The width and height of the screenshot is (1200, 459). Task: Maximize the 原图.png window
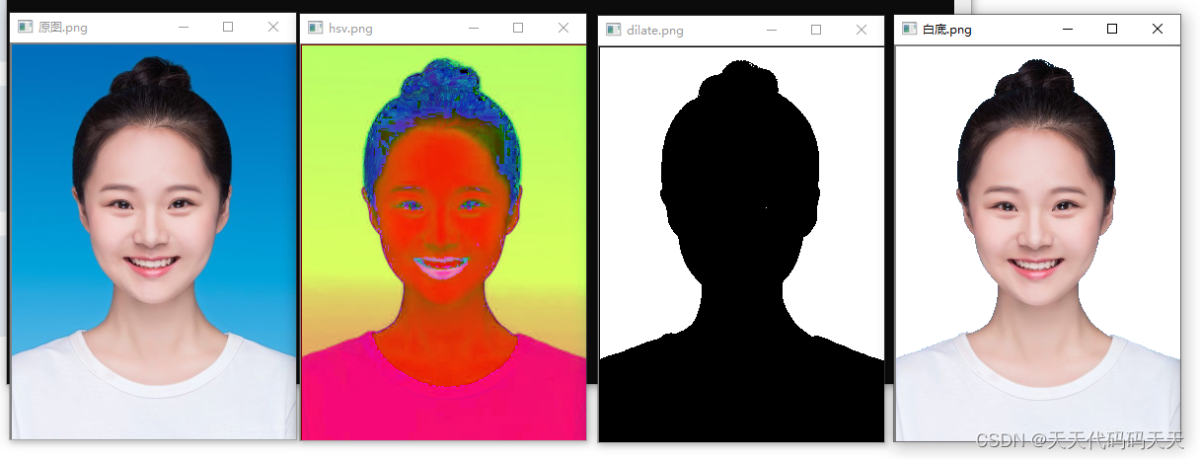pyautogui.click(x=228, y=27)
